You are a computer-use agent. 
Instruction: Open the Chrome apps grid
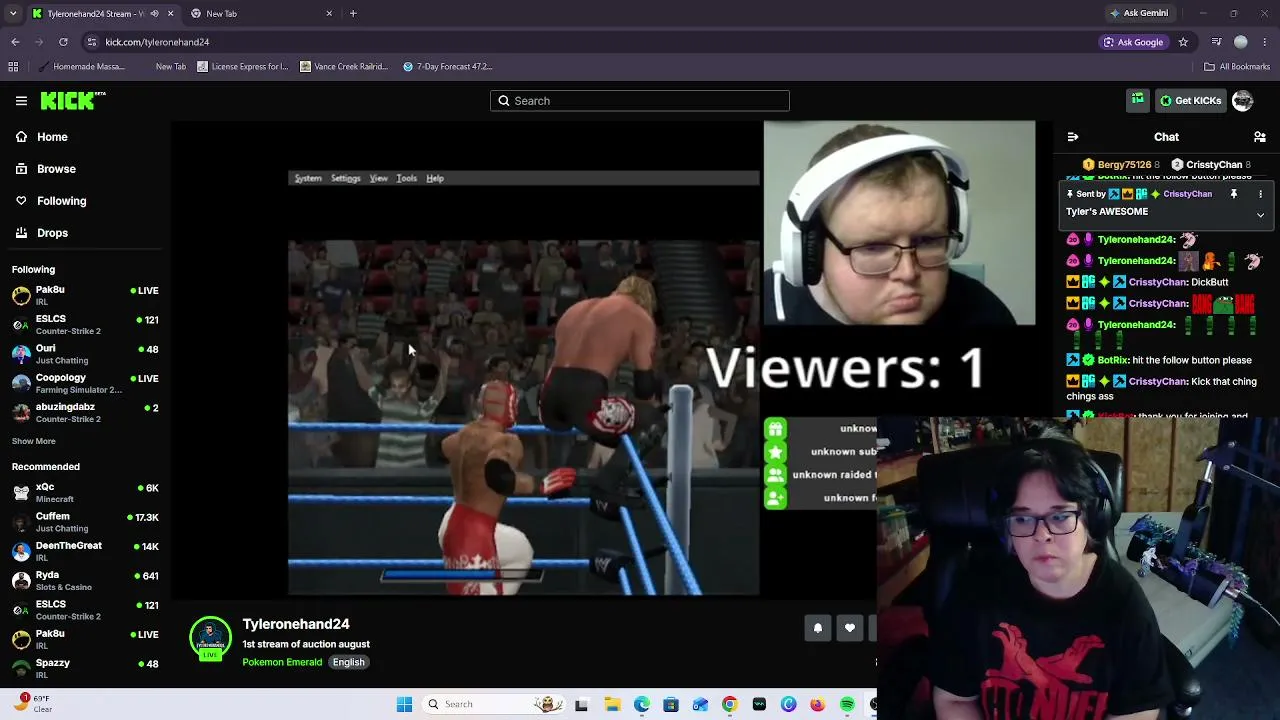coord(13,67)
